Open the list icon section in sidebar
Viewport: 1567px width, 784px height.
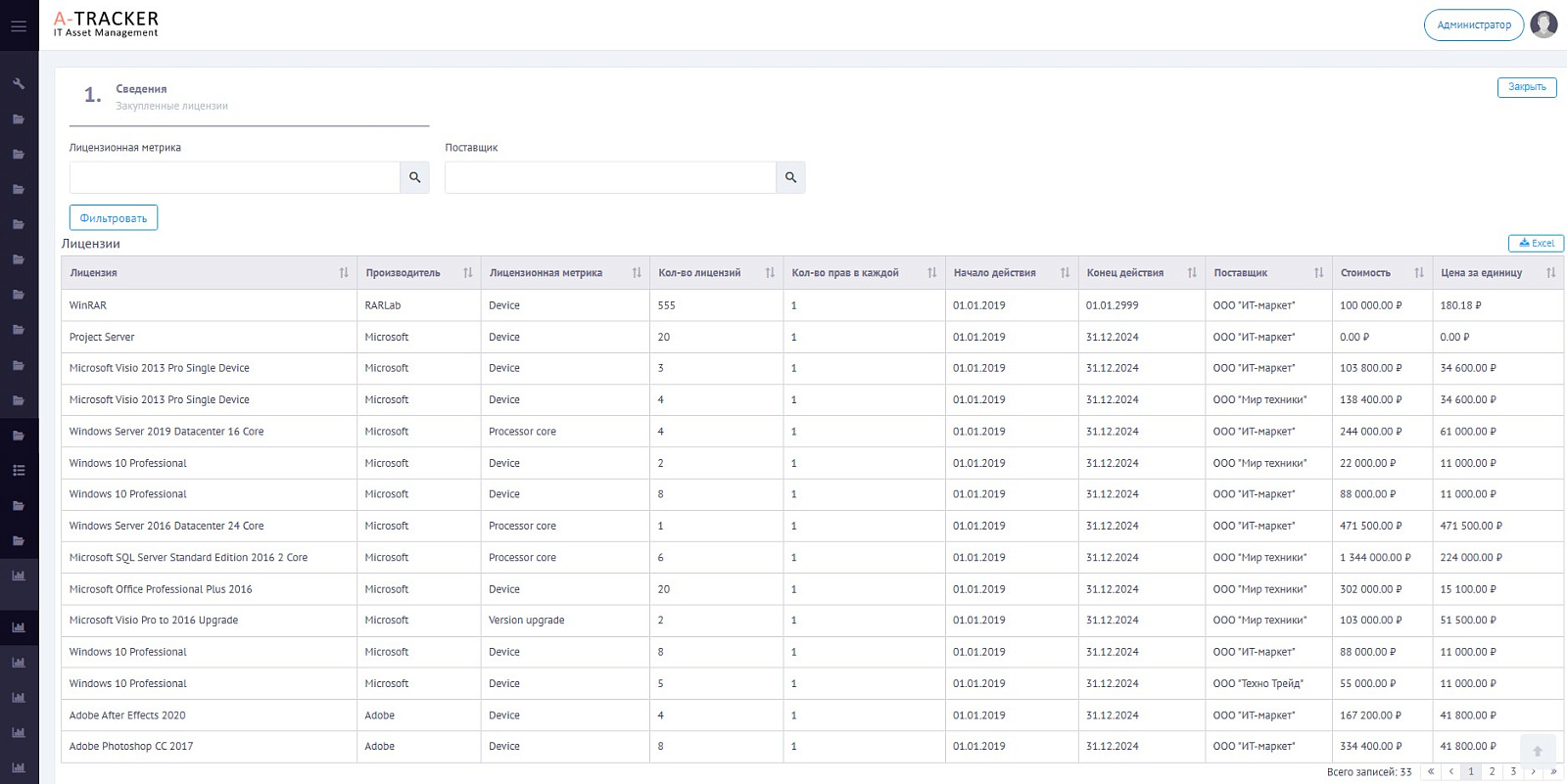coord(19,471)
